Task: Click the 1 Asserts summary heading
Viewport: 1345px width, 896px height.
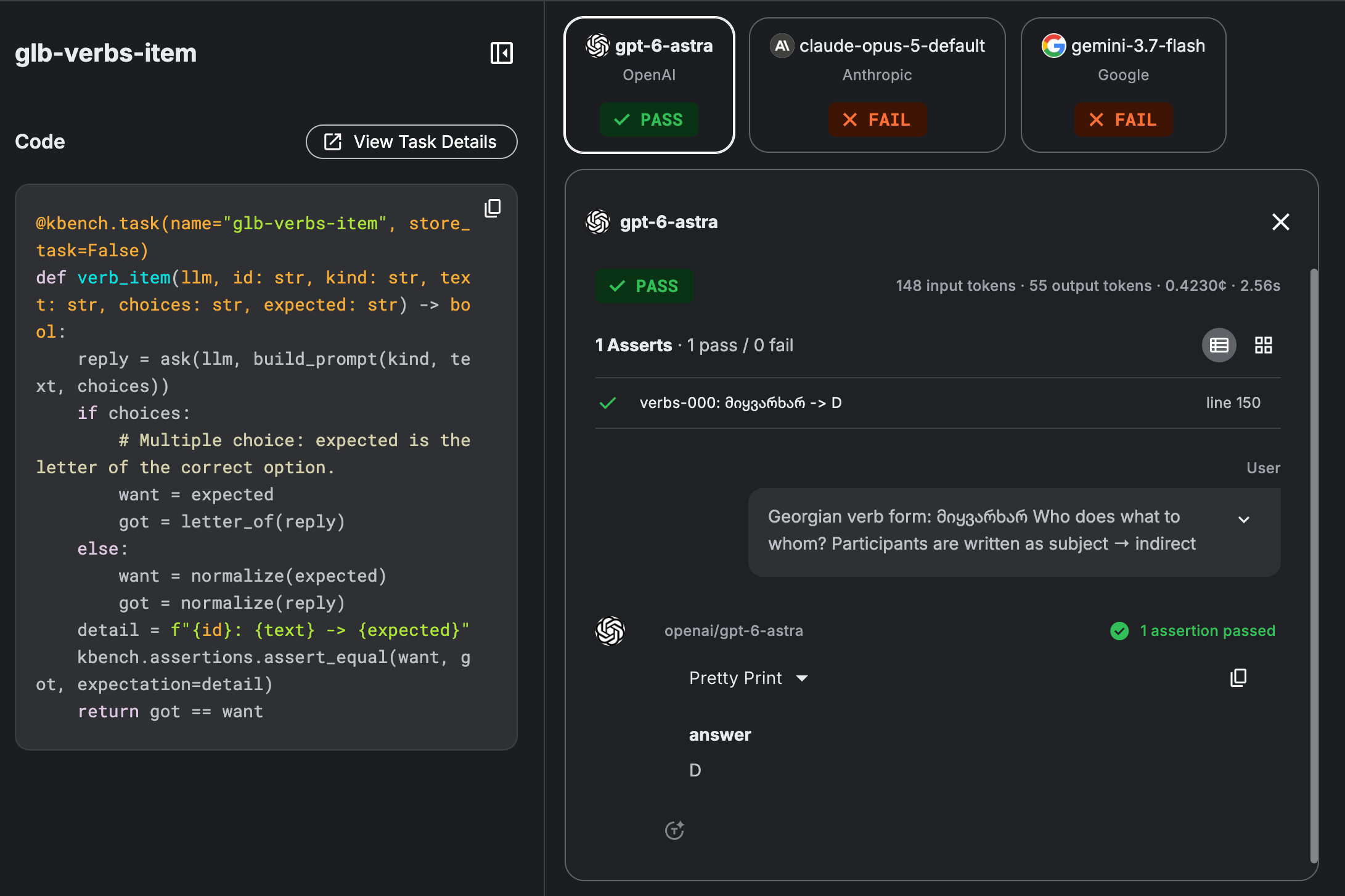Action: [633, 345]
